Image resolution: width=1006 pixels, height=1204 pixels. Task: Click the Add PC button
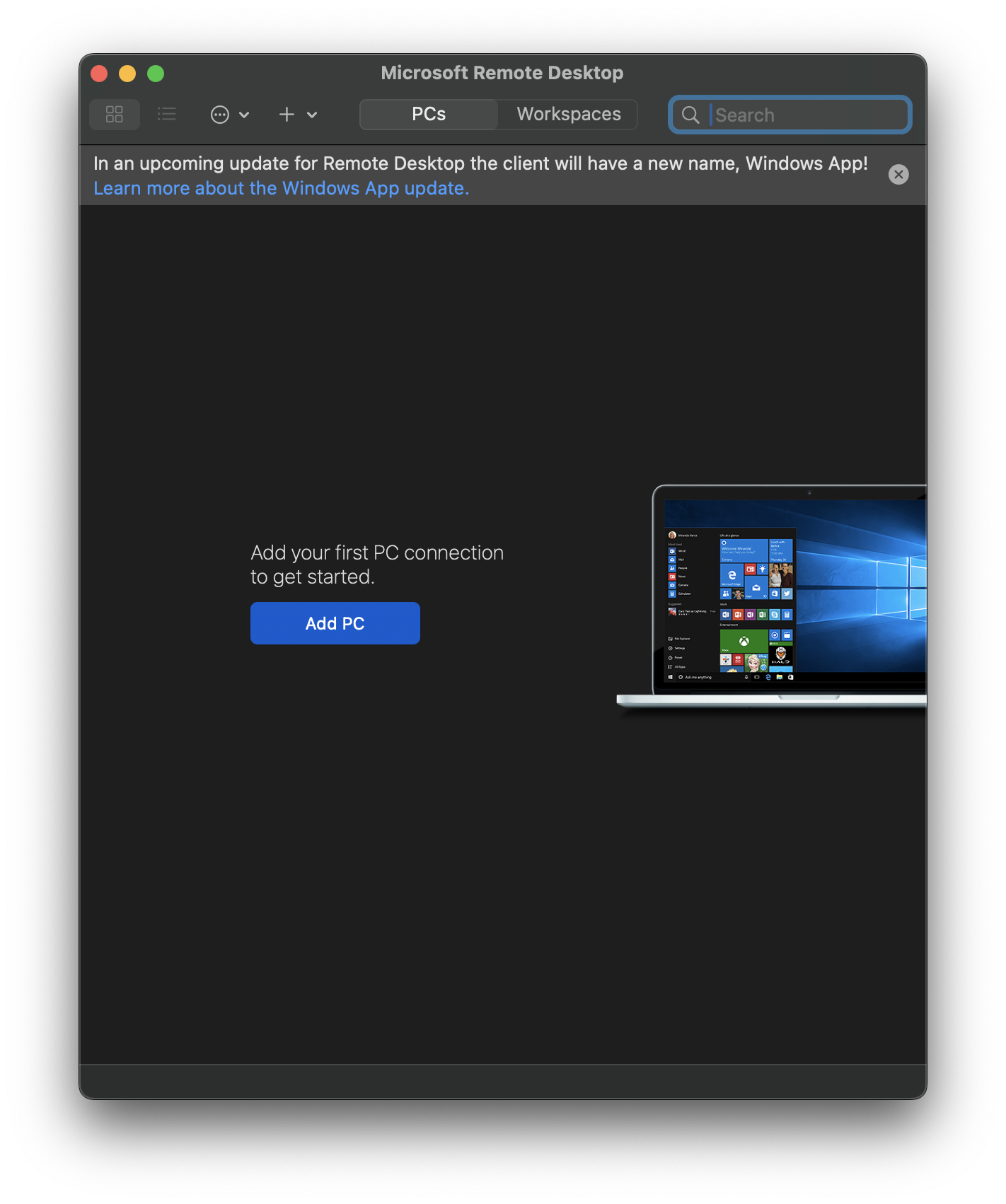pos(335,623)
